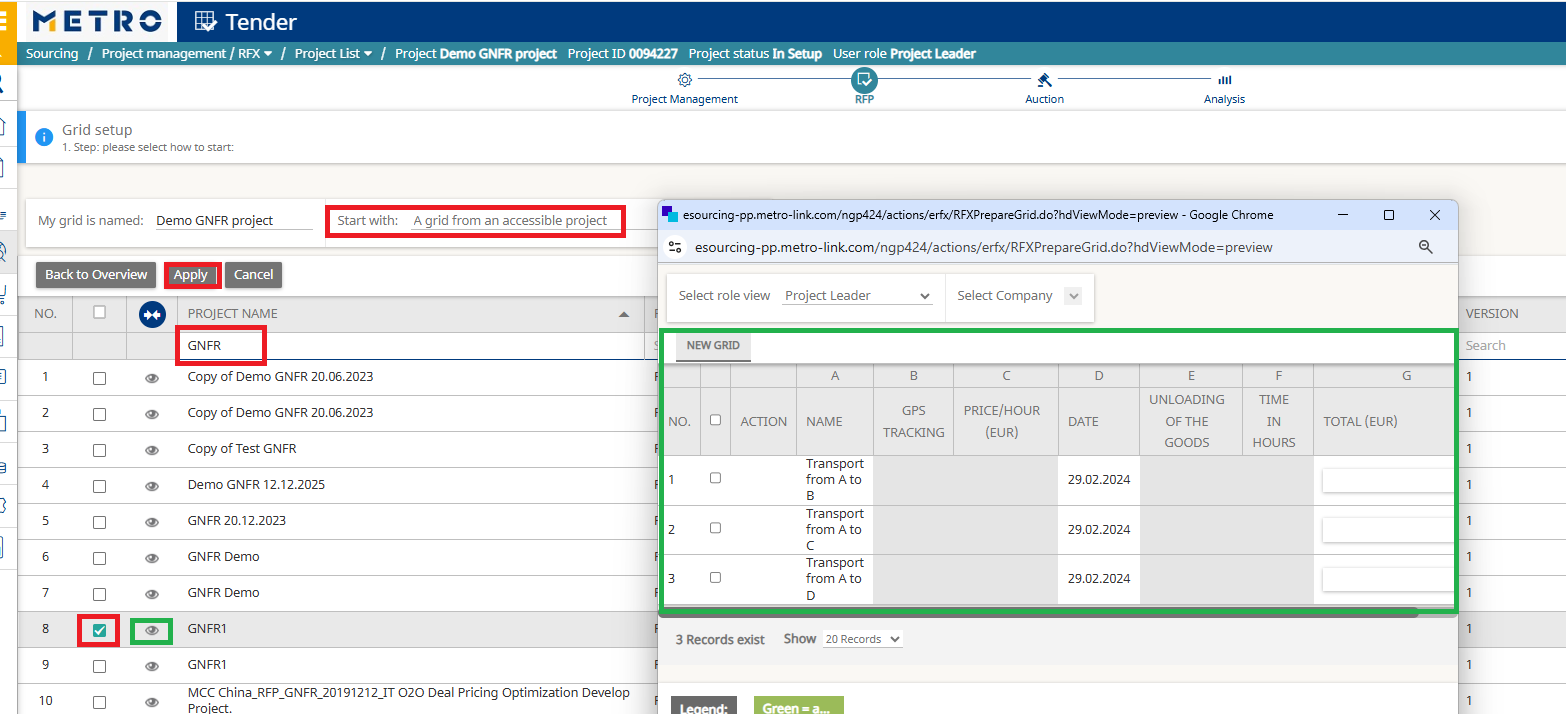This screenshot has height=714, width=1566.
Task: Click the Tender grid icon in header
Action: tap(205, 21)
